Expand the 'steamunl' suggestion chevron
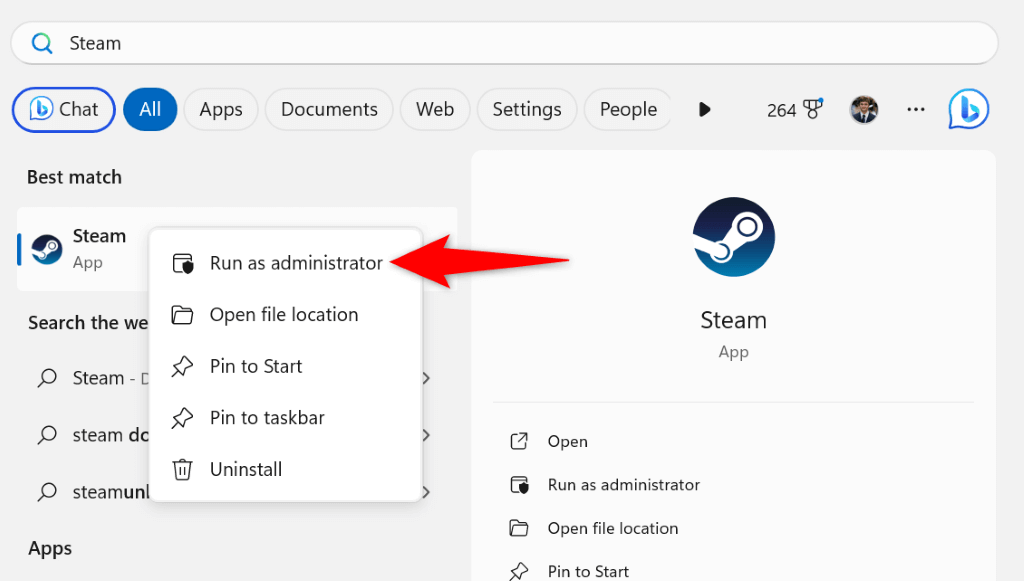The image size is (1024, 581). coord(426,492)
